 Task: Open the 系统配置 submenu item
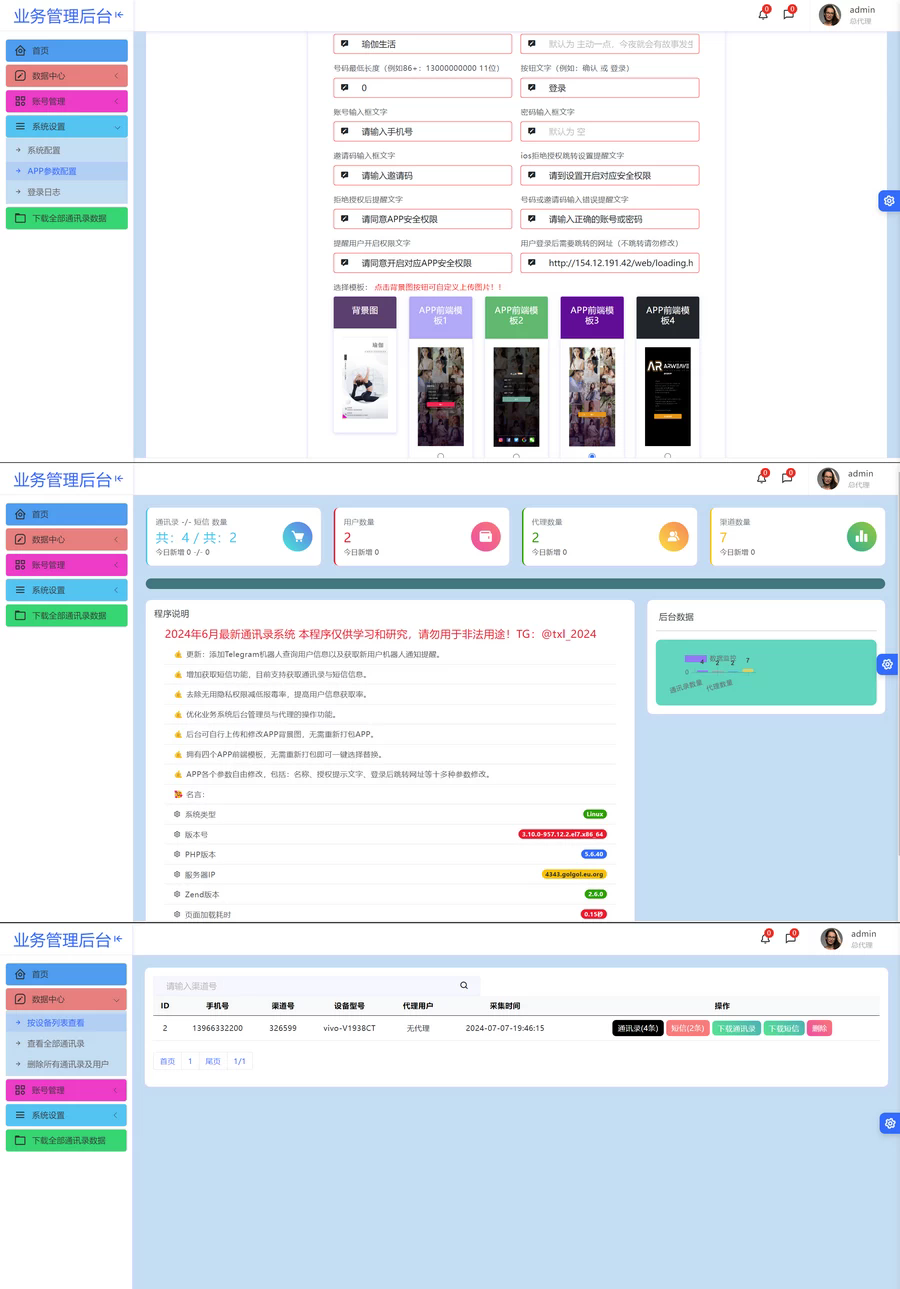[44, 150]
